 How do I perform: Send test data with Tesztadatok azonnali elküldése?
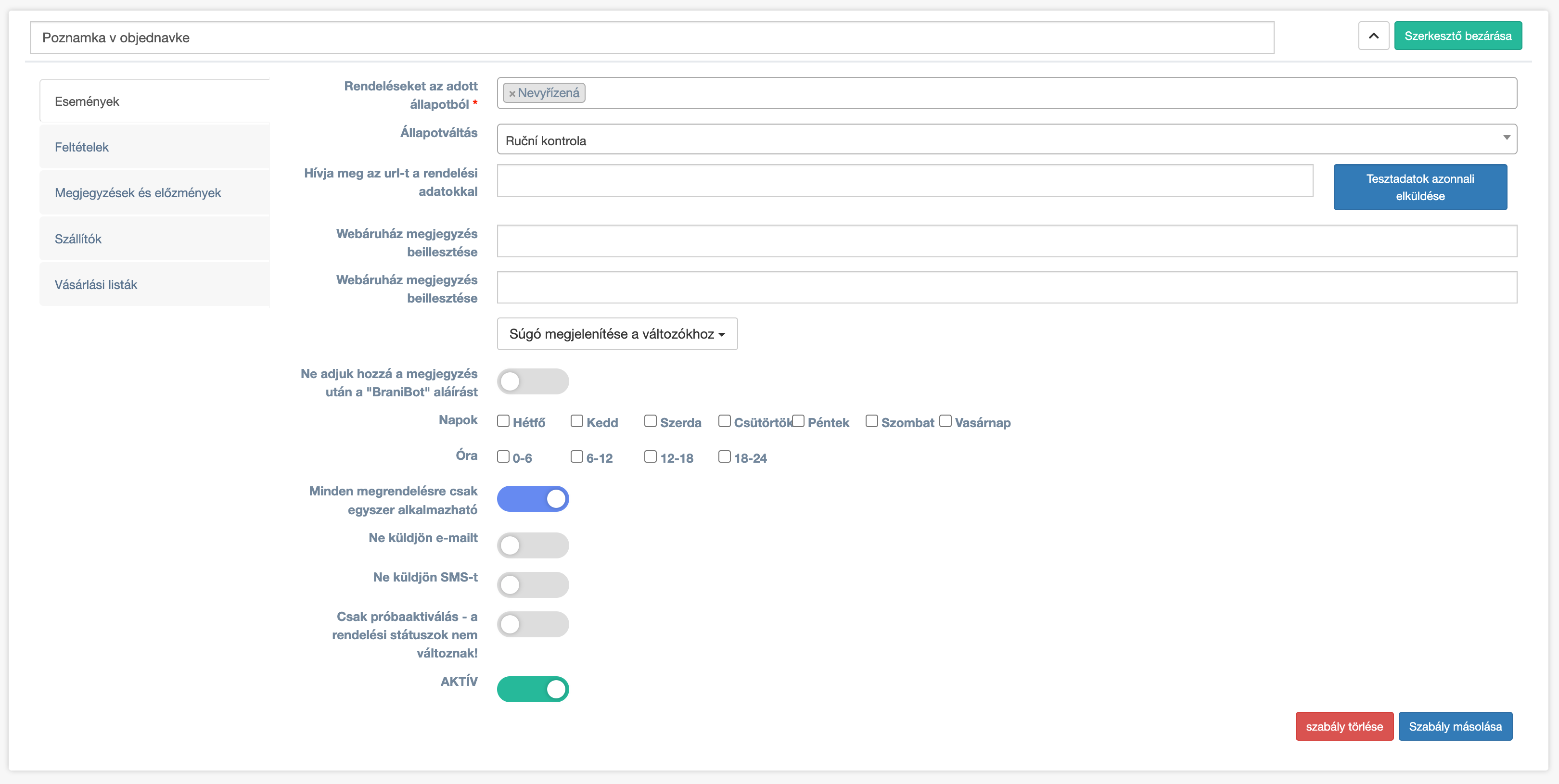pos(1420,187)
